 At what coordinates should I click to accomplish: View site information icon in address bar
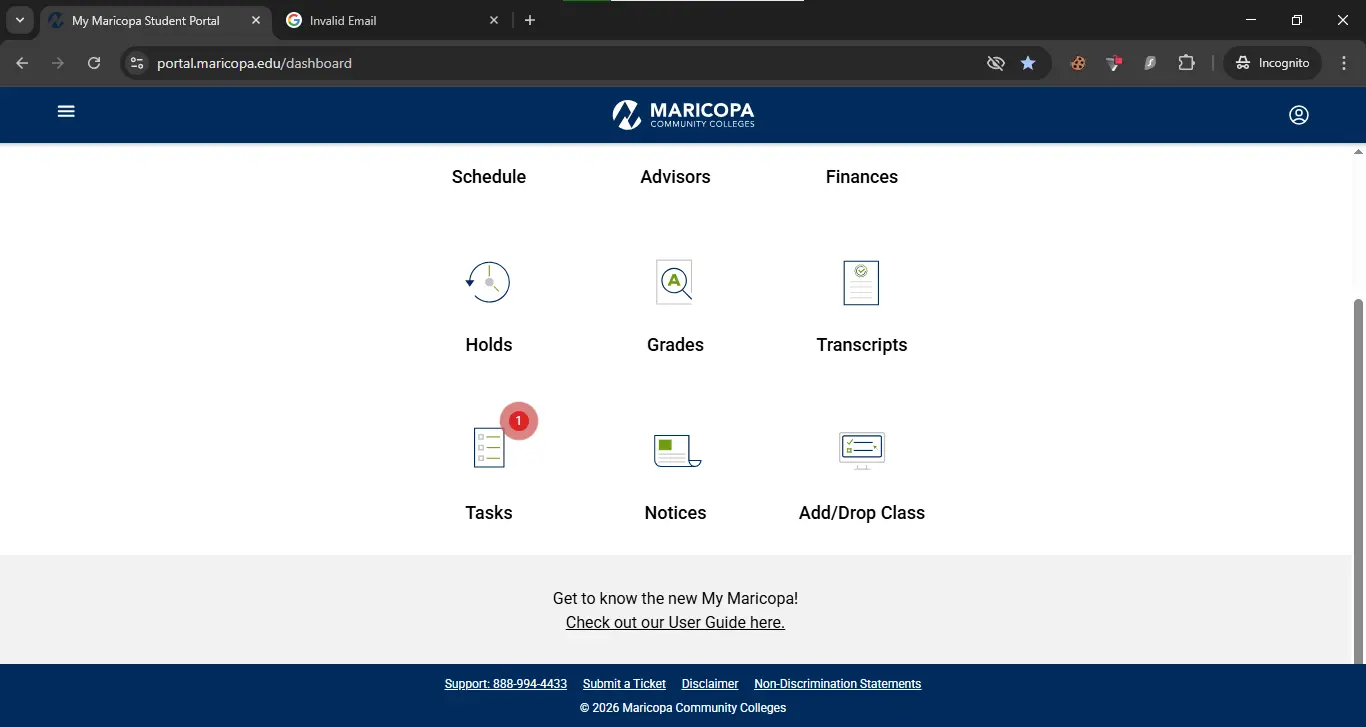pos(138,63)
